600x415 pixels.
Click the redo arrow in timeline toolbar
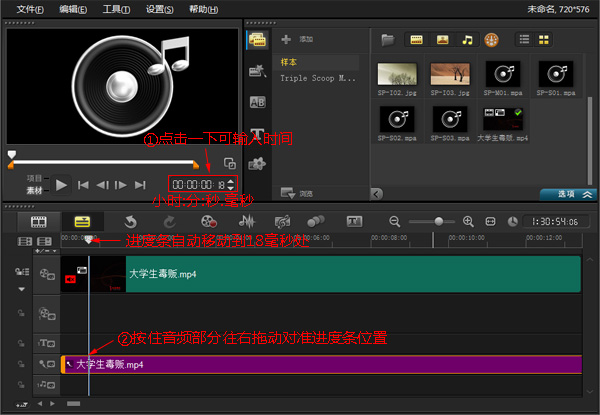pos(169,221)
